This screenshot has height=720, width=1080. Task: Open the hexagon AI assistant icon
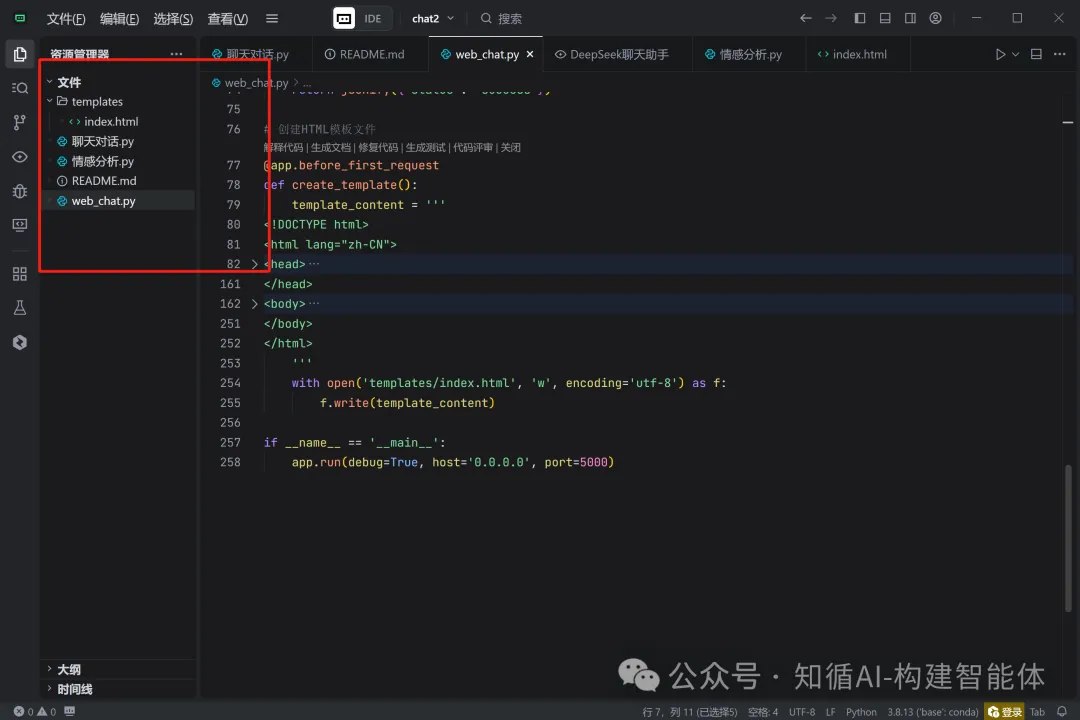point(20,342)
